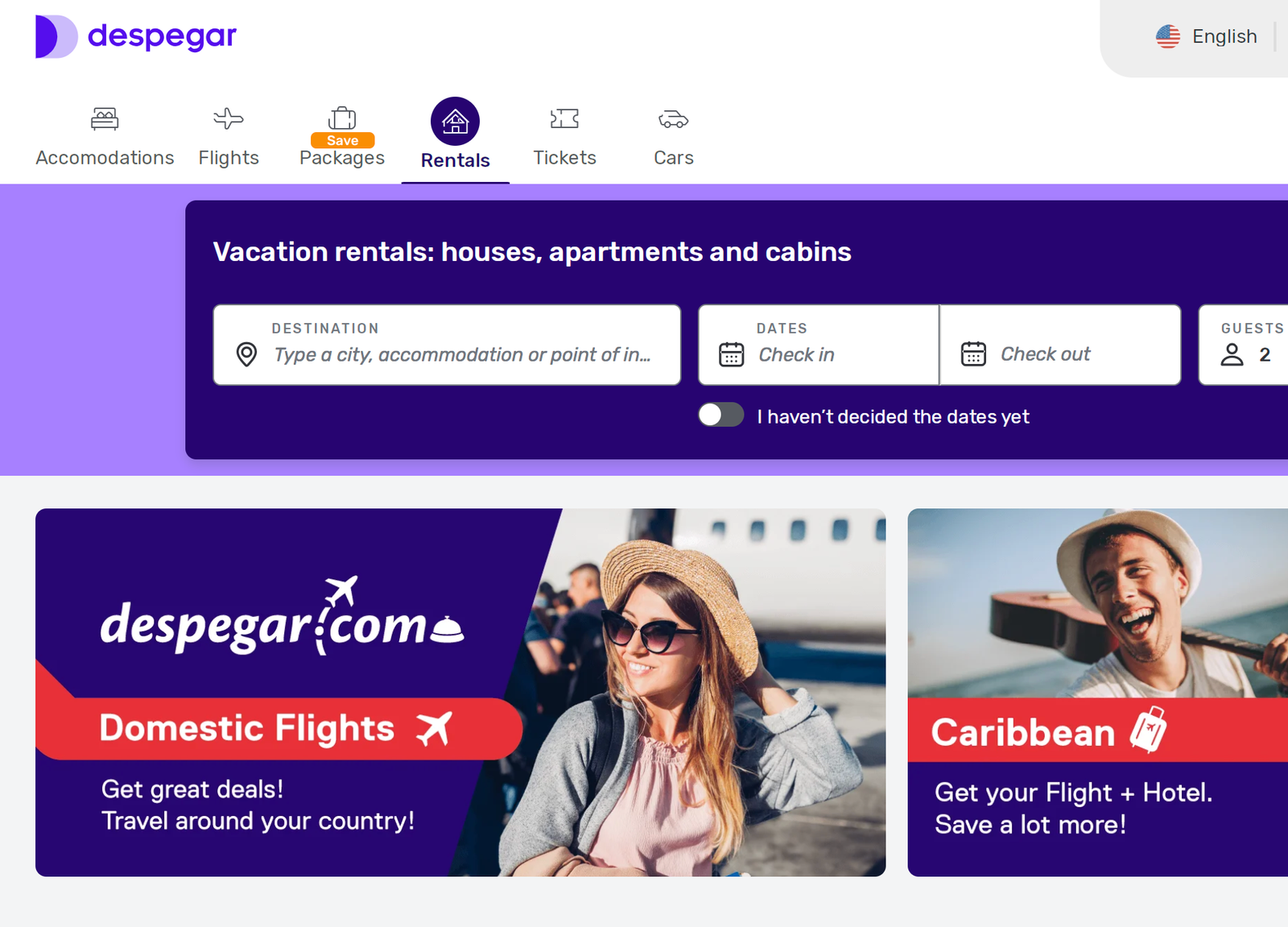Switch to the Tickets tab label

(x=564, y=158)
